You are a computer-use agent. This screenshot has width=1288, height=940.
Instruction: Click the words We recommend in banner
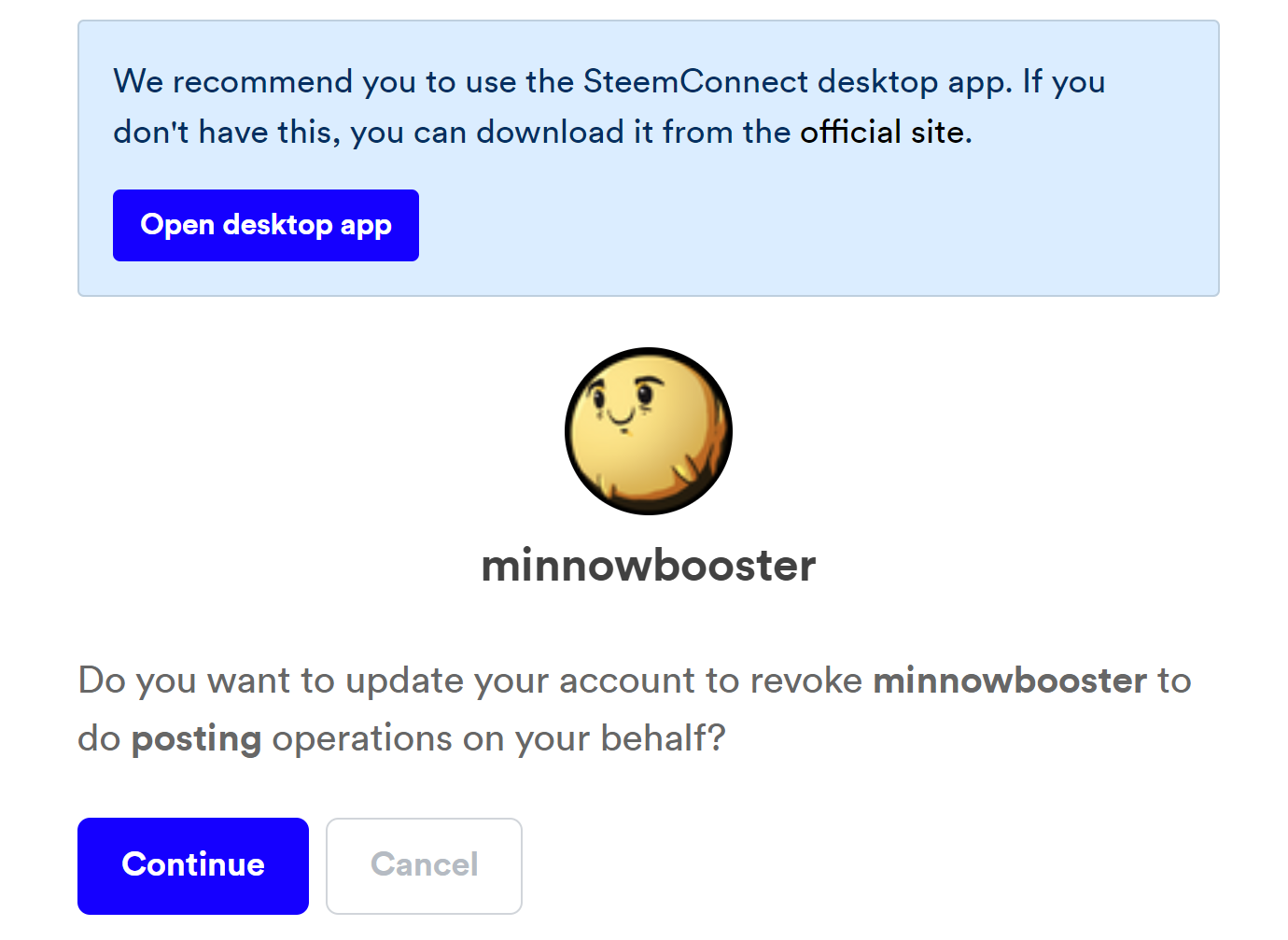point(233,82)
